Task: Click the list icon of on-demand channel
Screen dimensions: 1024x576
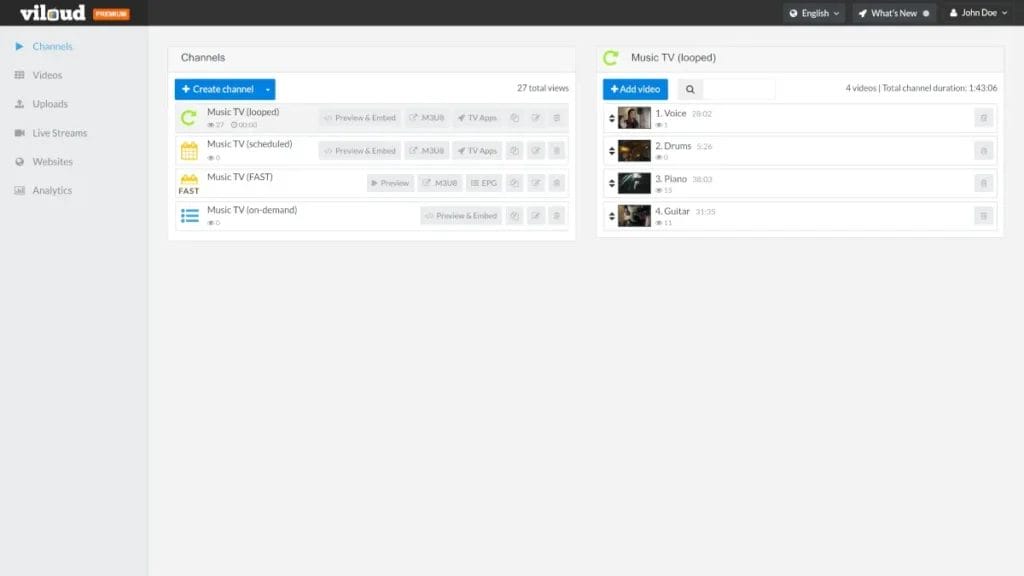Action: (188, 216)
